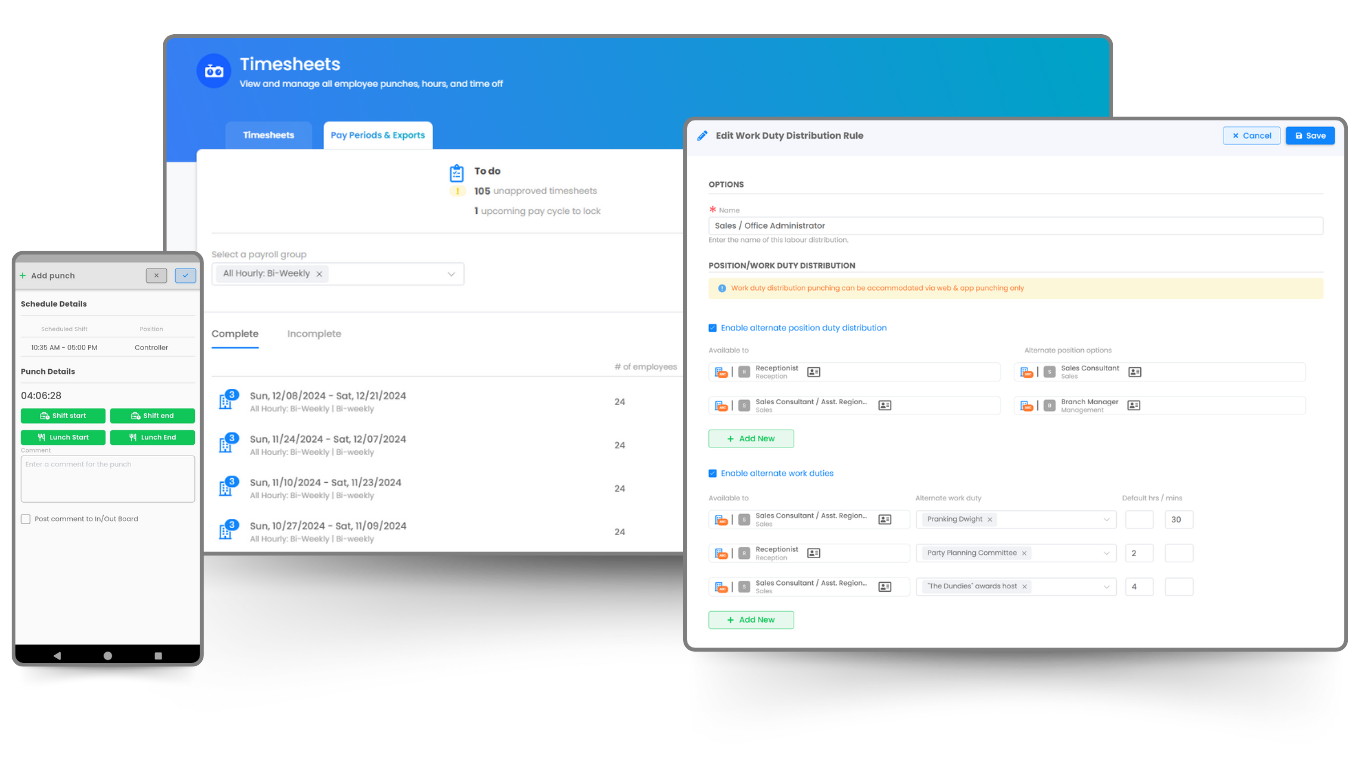The height and width of the screenshot is (768, 1366).
Task: Click the info icon in the orange notice banner
Action: [x=722, y=288]
